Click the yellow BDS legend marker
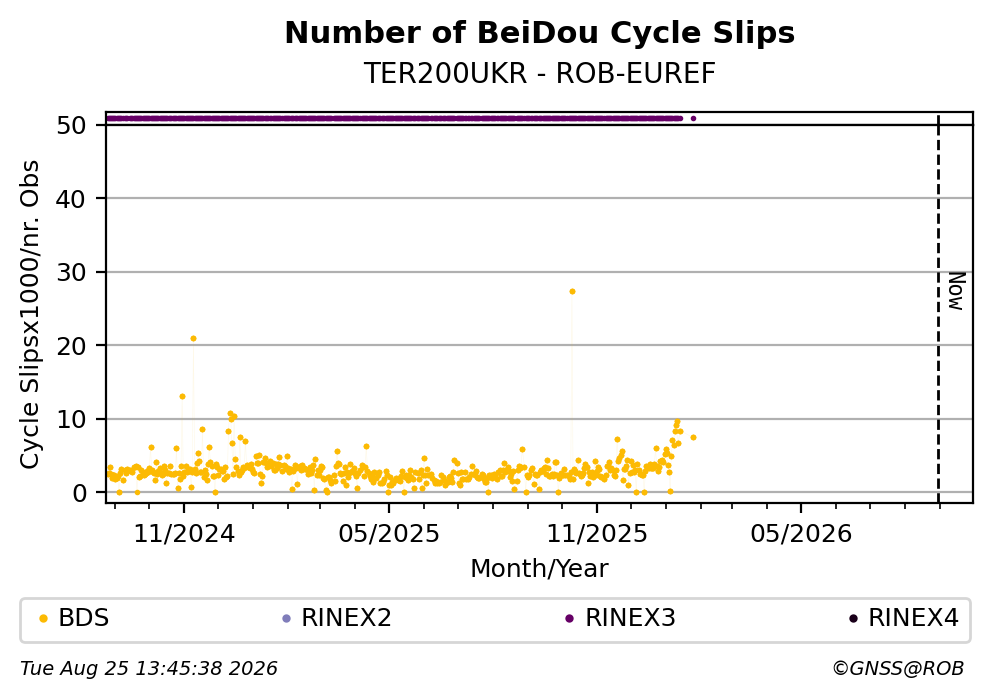 pos(43,619)
